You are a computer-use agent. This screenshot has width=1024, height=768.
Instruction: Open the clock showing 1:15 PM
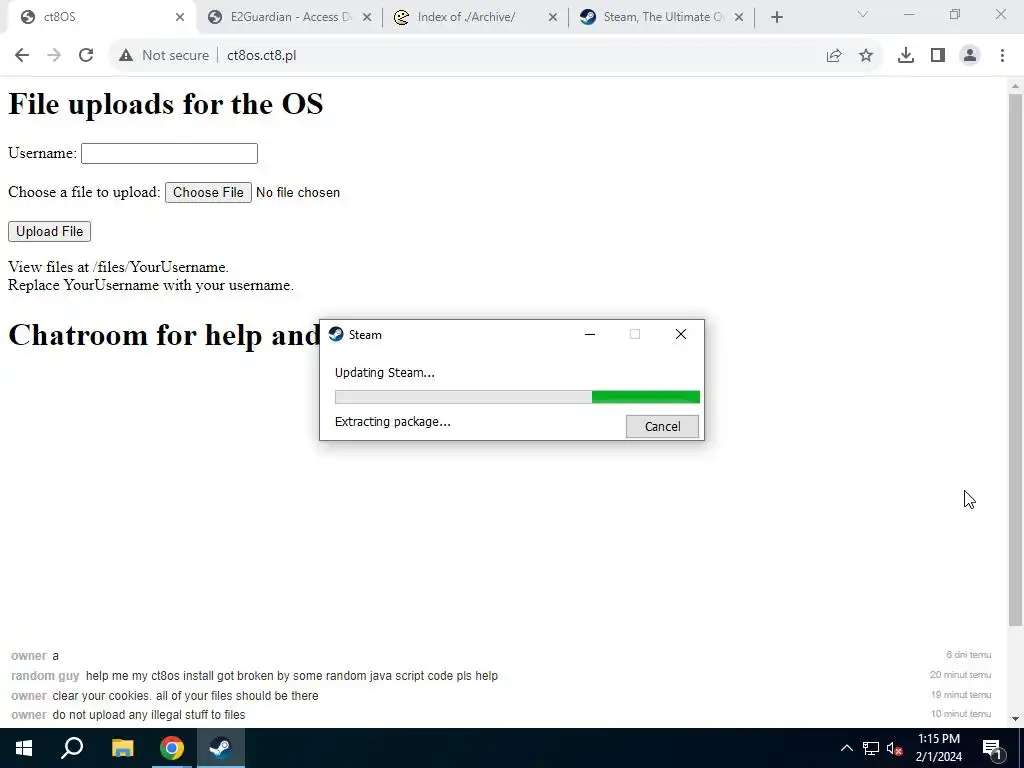[x=938, y=748]
